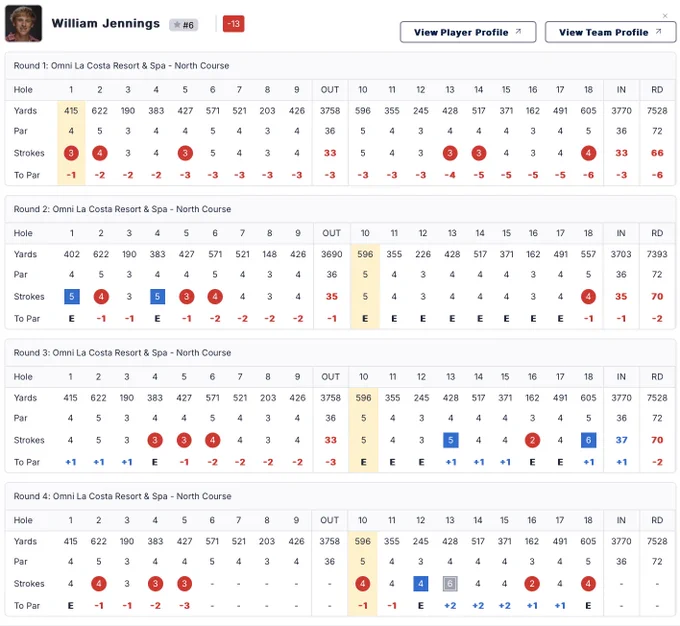
Task: Click Round 4 hole 18 birdie circle 4
Action: coord(588,584)
